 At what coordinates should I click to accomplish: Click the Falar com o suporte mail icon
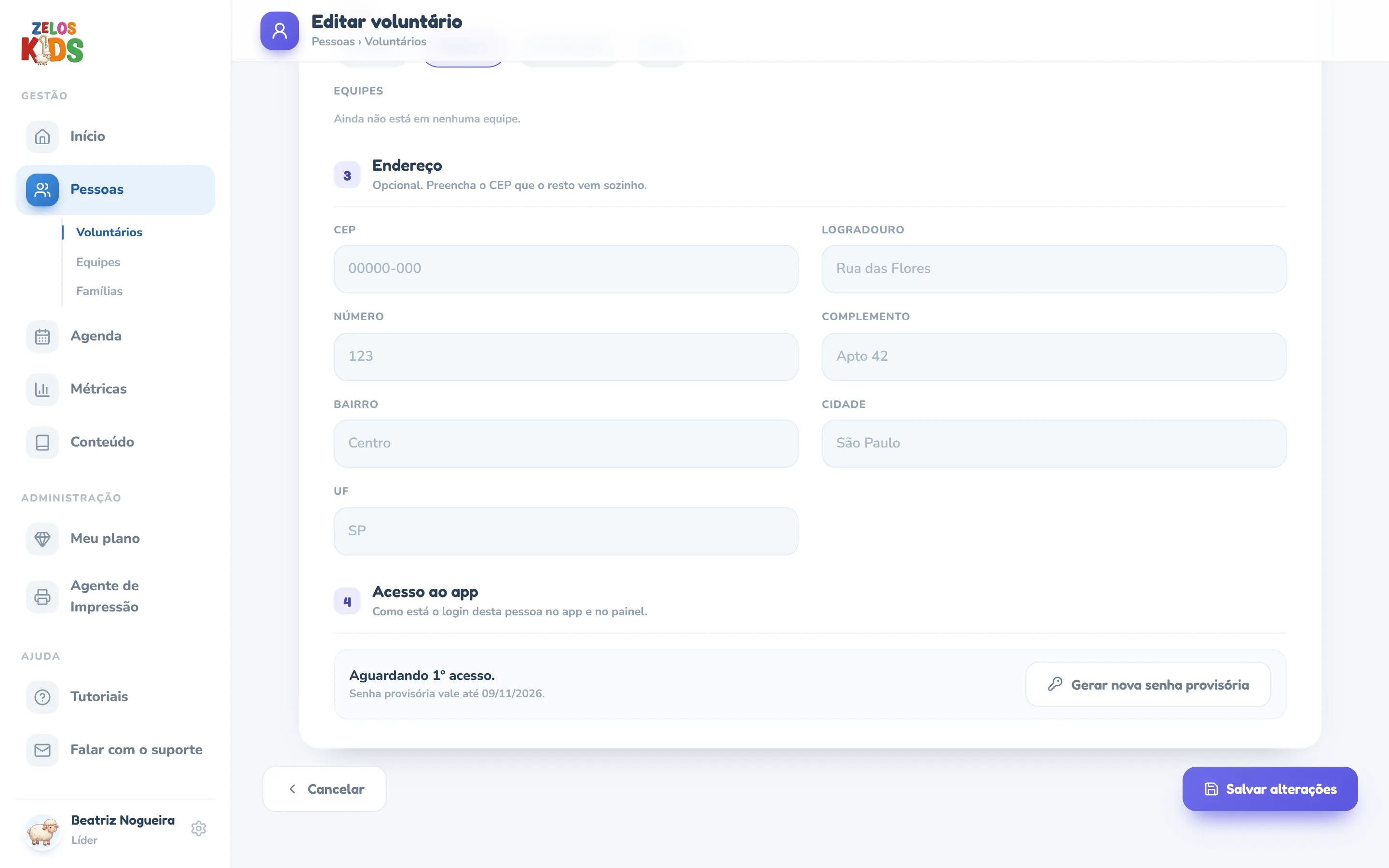pyautogui.click(x=42, y=750)
